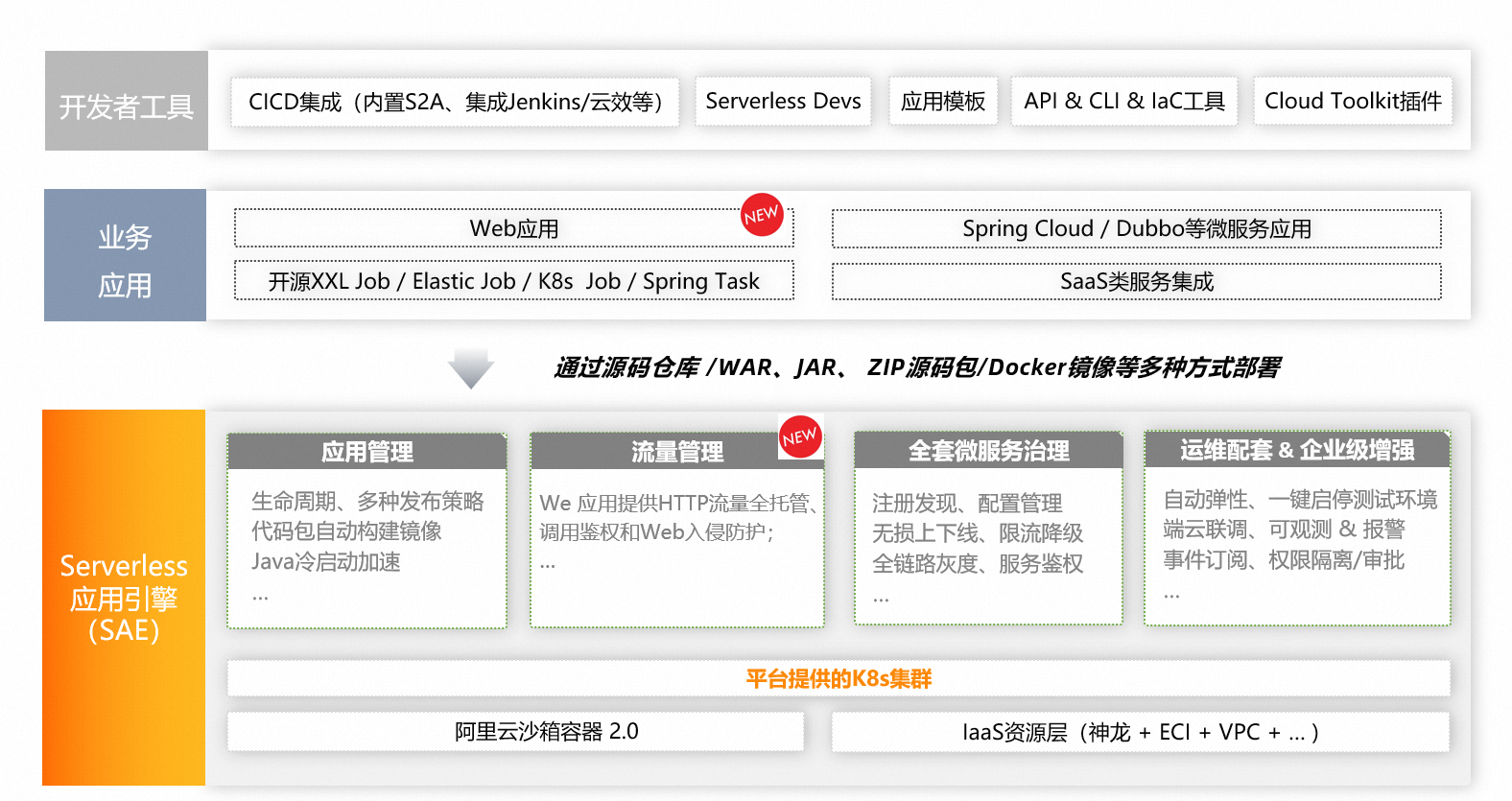Viewport: 1512px width, 801px height.
Task: Click the orange Serverless应用引擎 (SAE) block
Action: point(124,598)
